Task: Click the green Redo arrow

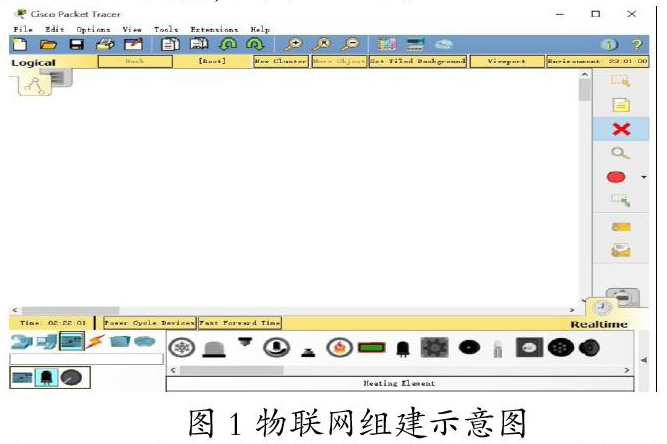Action: click(255, 44)
